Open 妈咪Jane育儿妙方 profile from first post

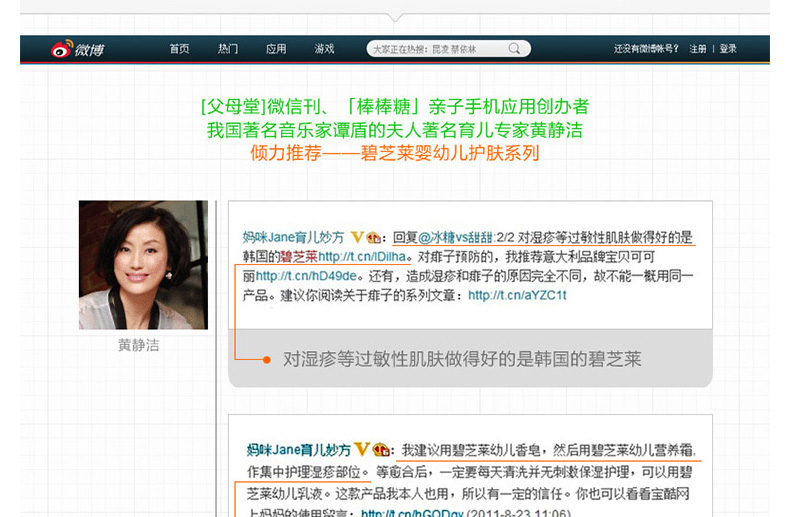tap(293, 238)
